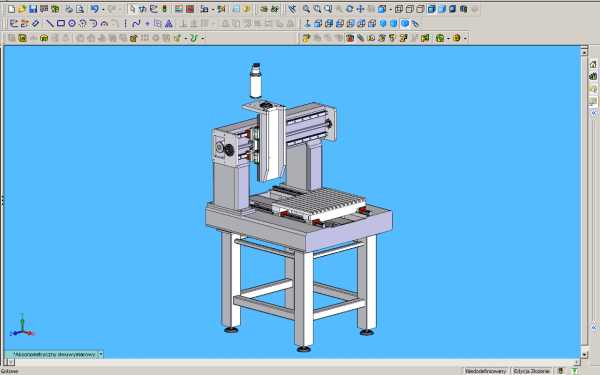The width and height of the screenshot is (600, 375).
Task: Toggle Hidden Lines Removed display mode
Action: click(x=421, y=9)
